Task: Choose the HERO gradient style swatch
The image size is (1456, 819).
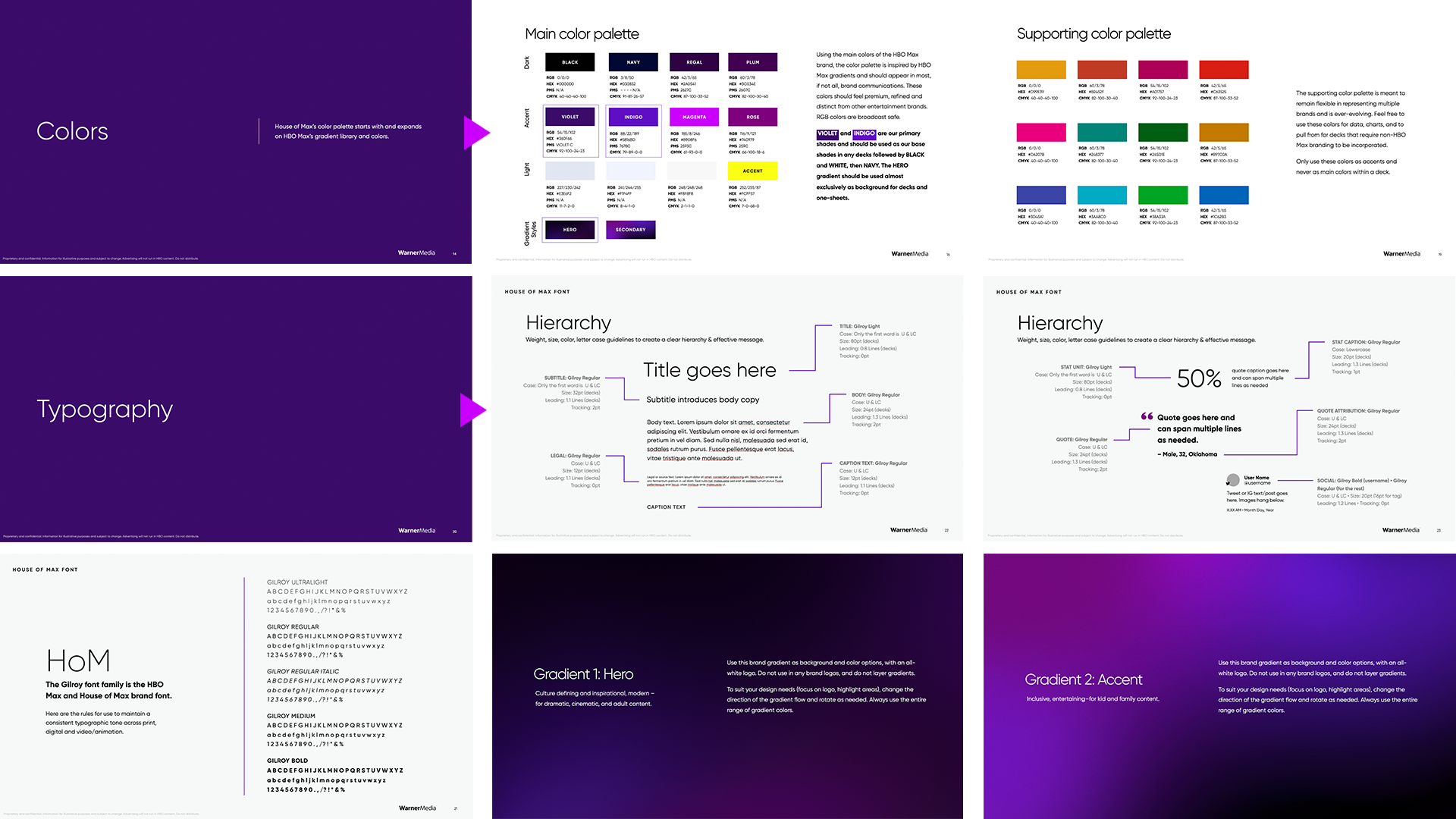Action: (x=570, y=229)
